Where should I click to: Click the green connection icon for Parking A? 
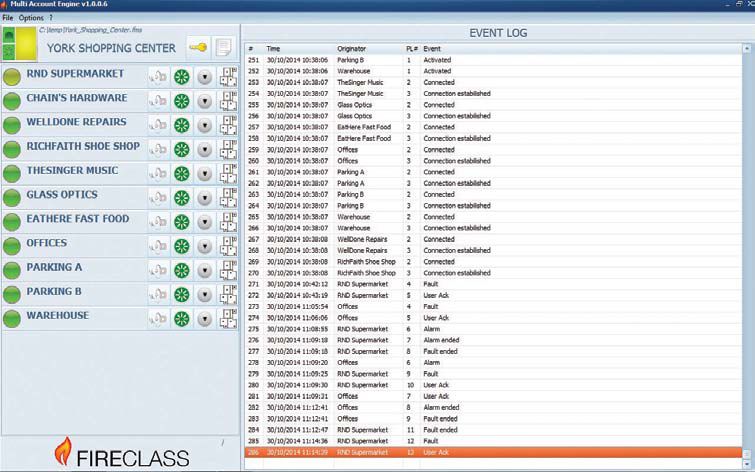pos(182,270)
